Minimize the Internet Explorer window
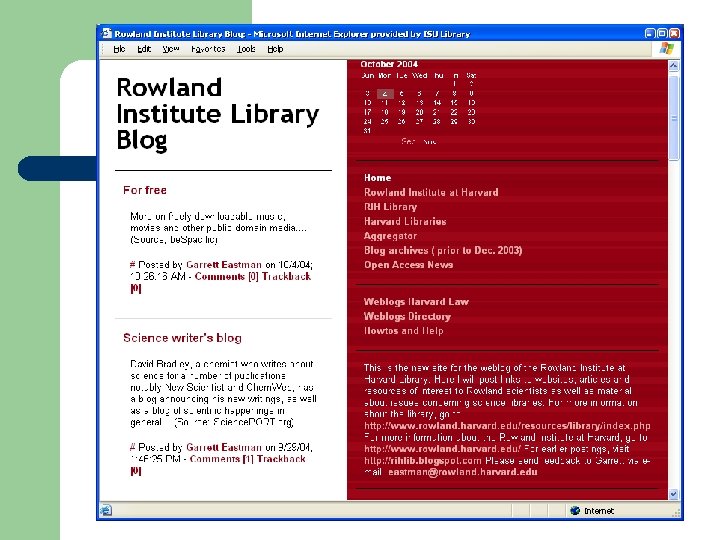 650,34
